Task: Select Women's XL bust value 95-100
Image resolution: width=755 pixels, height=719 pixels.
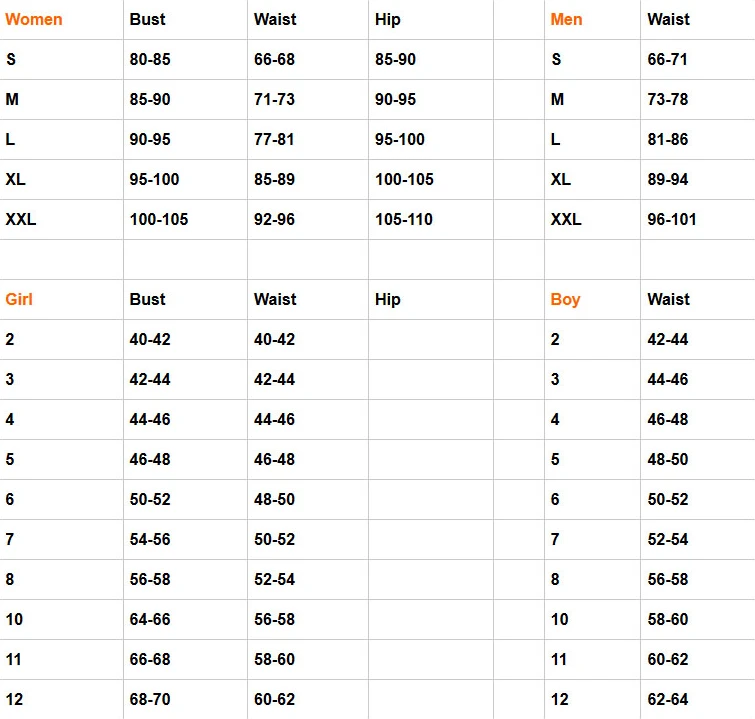Action: tap(154, 179)
